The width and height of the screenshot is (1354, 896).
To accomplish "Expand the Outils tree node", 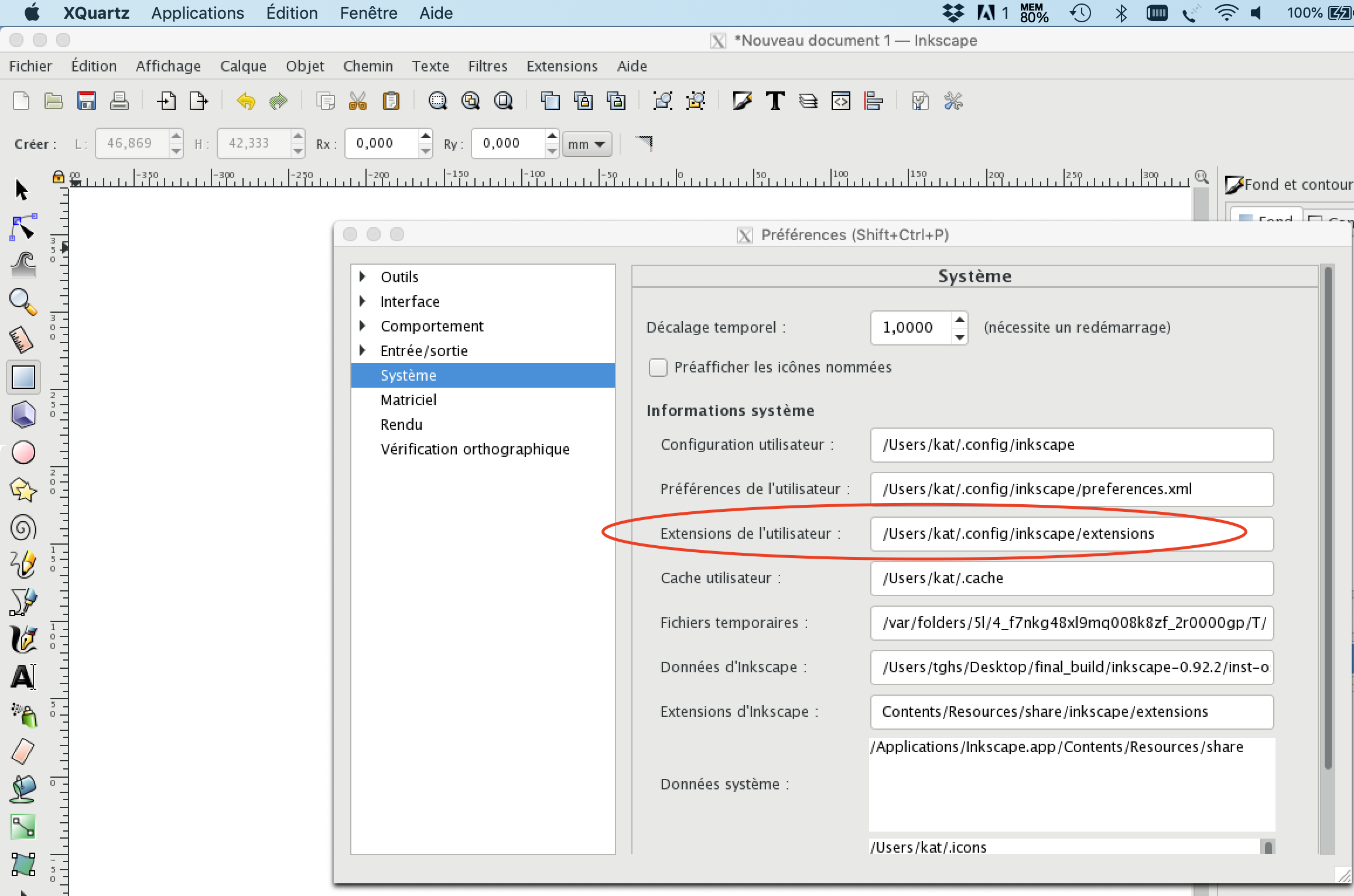I will pos(363,276).
